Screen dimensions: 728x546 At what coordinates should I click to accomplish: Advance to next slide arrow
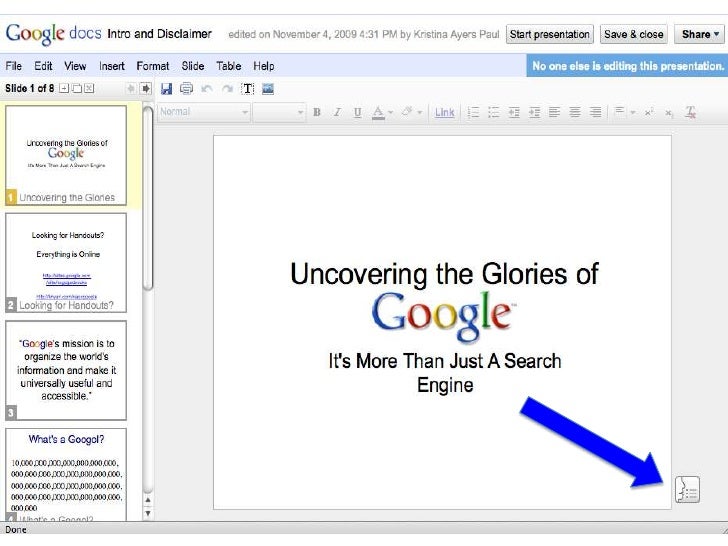(x=145, y=88)
